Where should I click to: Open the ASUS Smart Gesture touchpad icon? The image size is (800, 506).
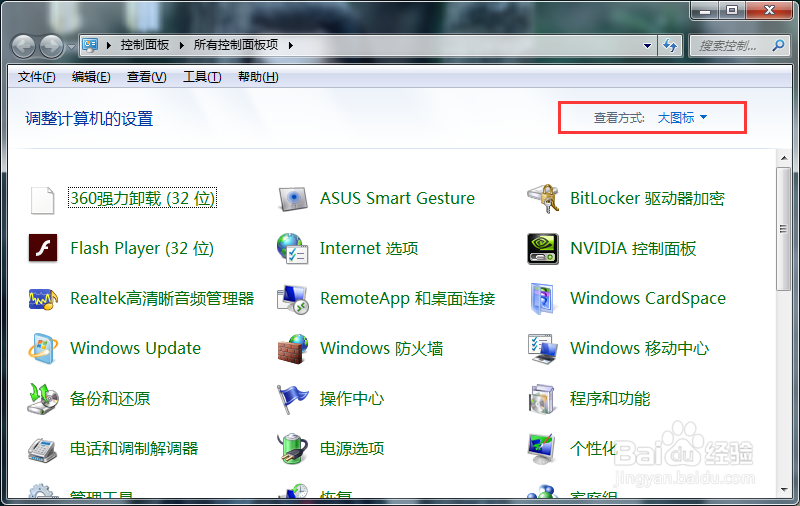click(293, 199)
